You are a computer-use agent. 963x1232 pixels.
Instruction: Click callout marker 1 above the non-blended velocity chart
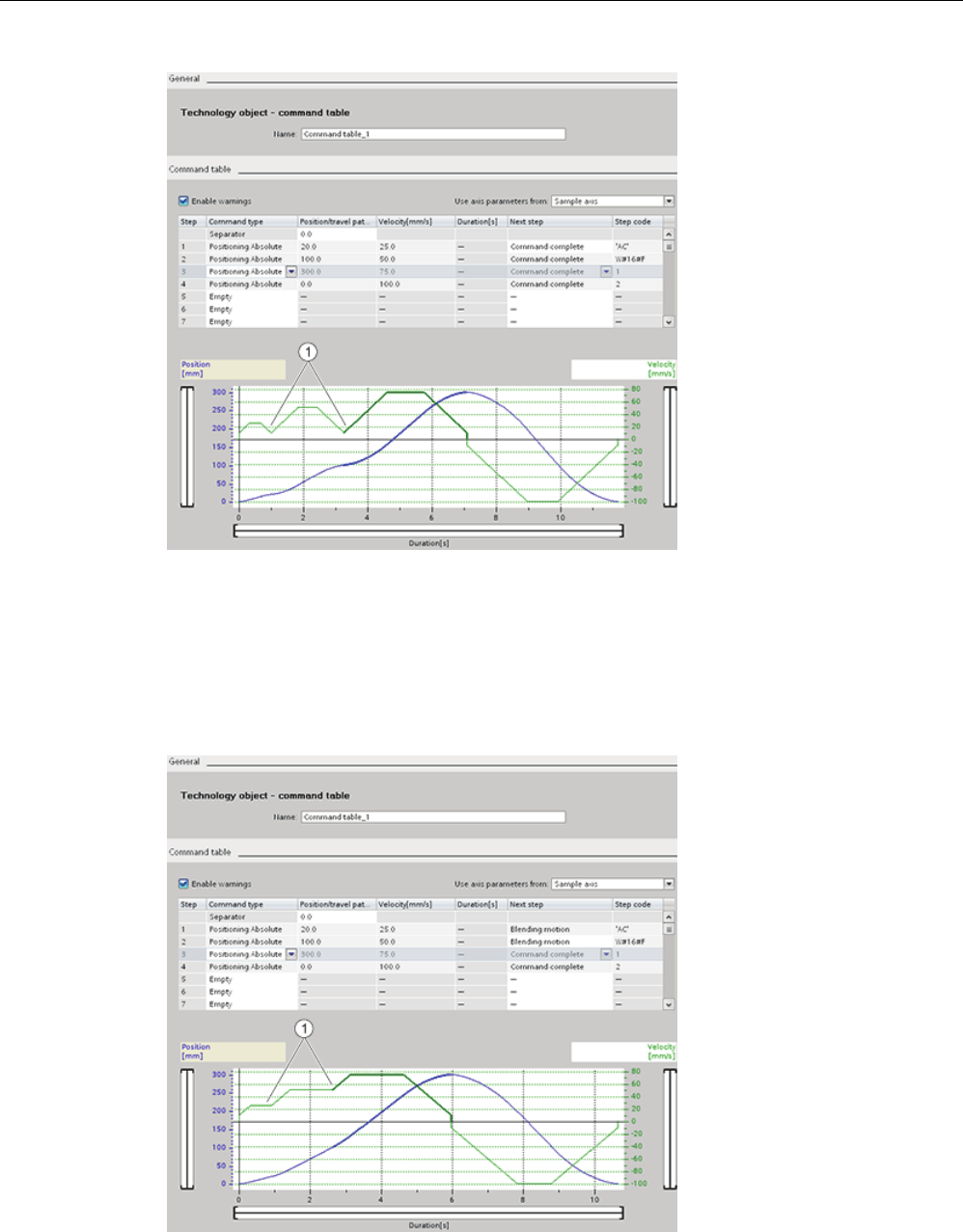[x=308, y=352]
